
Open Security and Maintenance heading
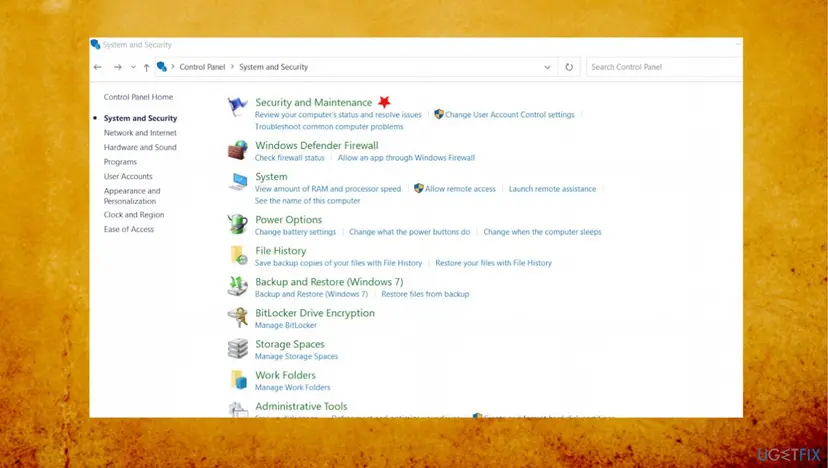coord(314,102)
